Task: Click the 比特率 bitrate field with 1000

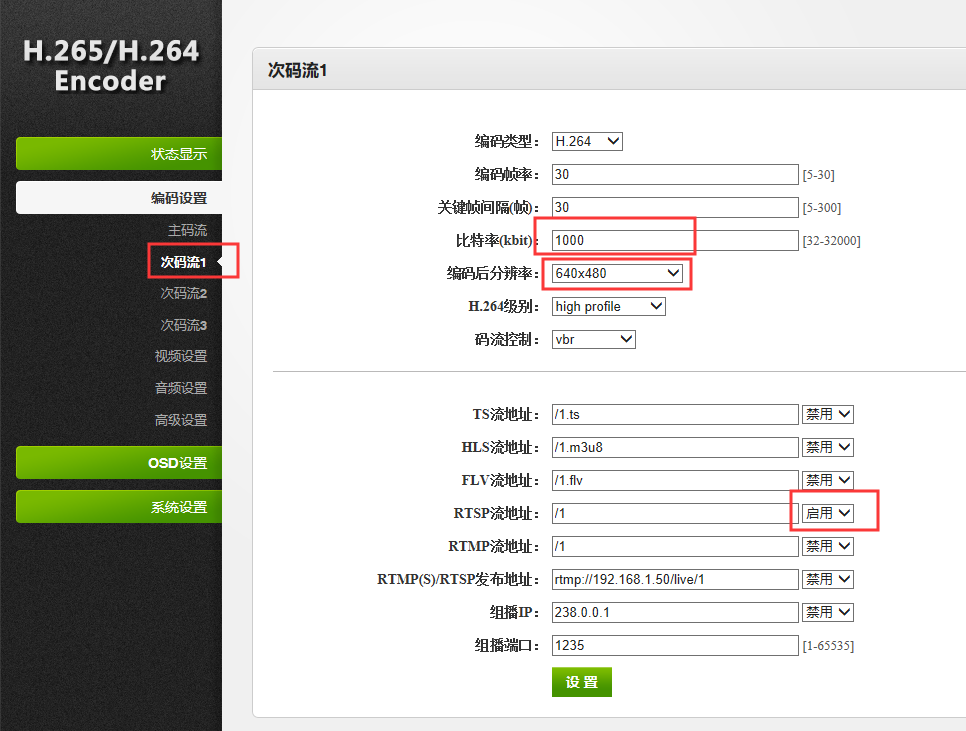Action: coord(675,240)
